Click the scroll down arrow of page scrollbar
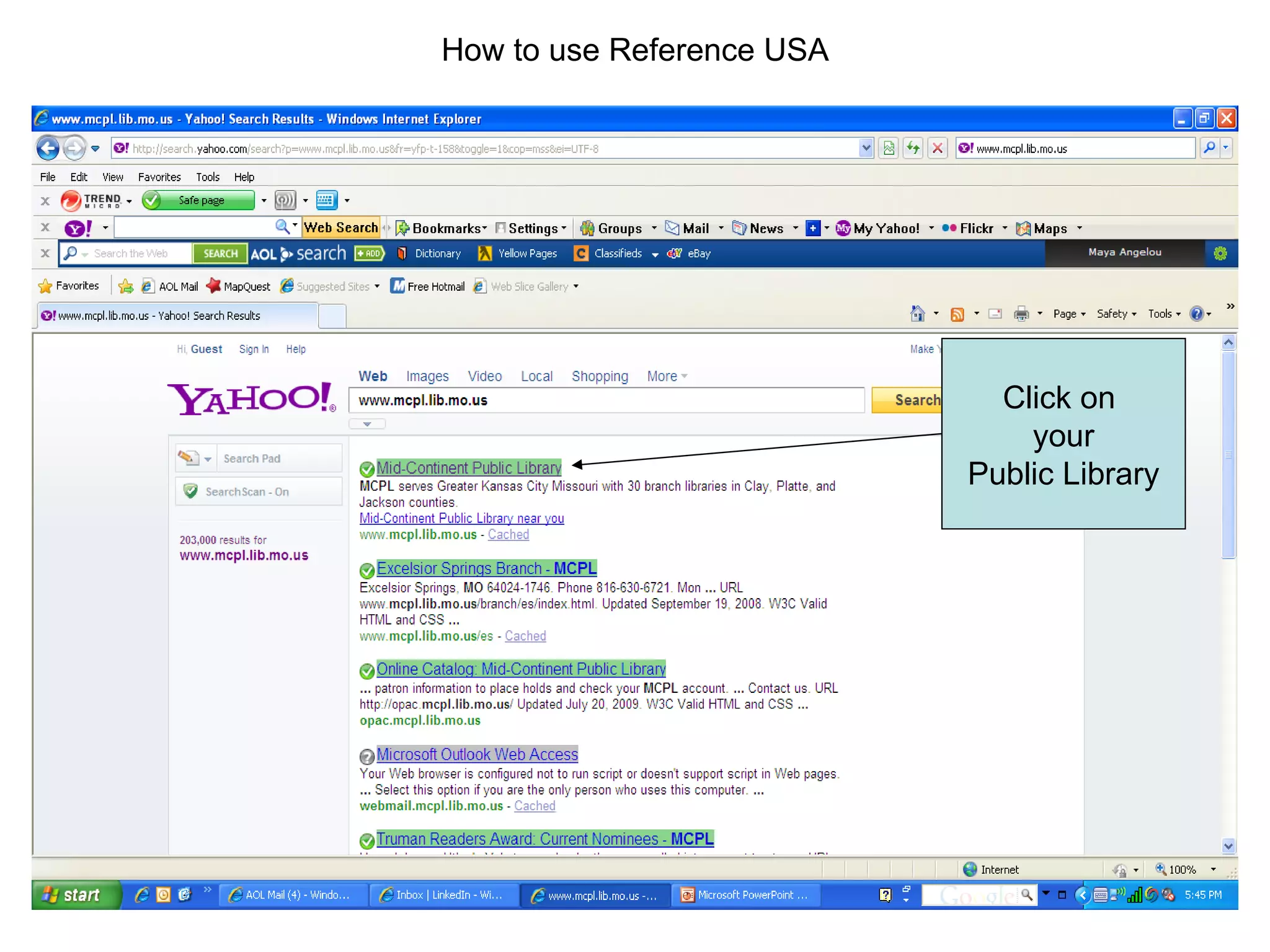Screen dimensions: 1270x952 click(1228, 845)
